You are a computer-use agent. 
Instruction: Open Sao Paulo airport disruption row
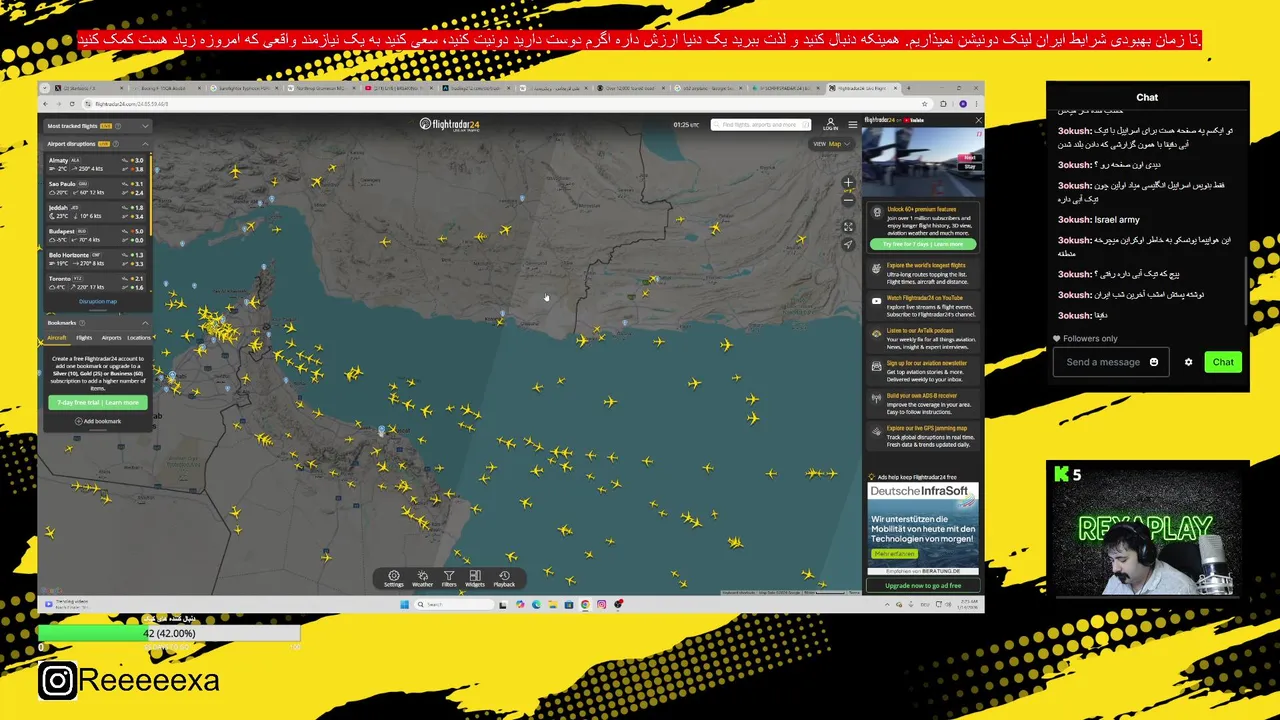pos(97,188)
